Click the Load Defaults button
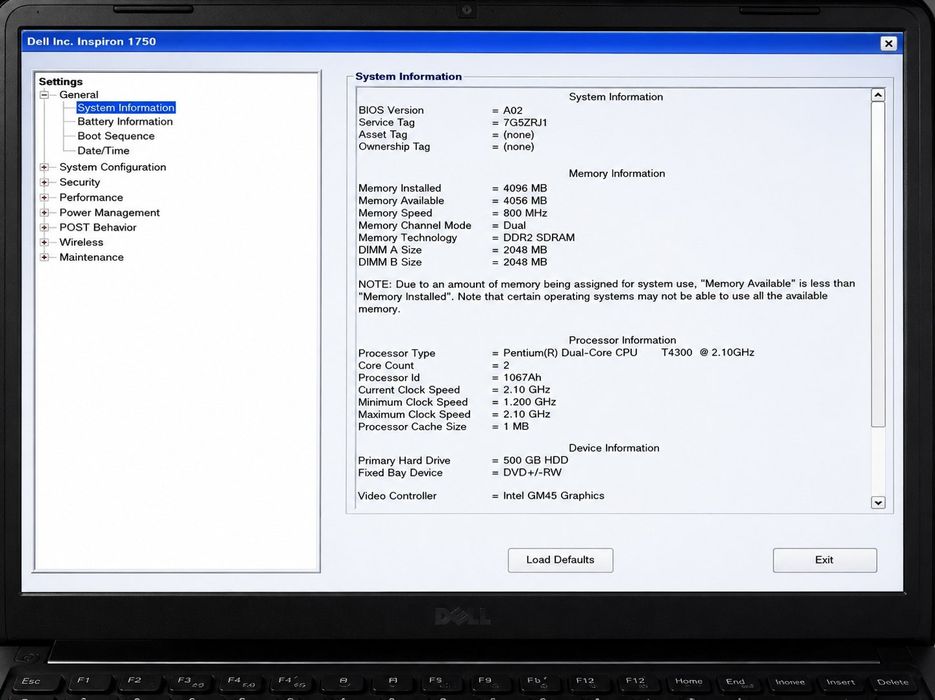 (x=561, y=560)
